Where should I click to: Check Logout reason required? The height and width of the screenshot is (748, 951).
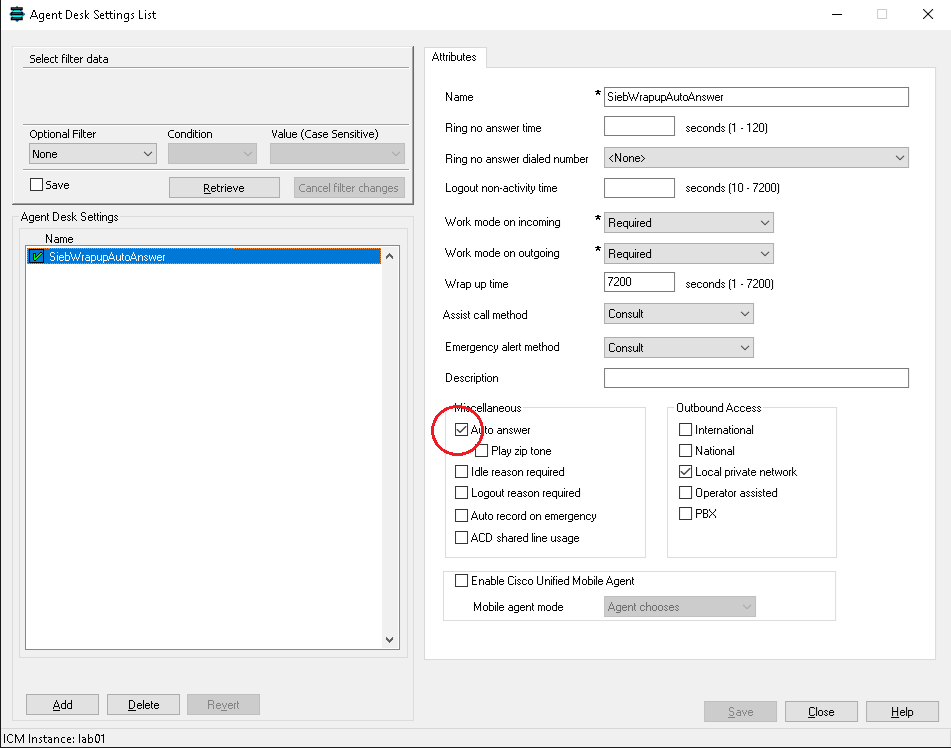(462, 493)
